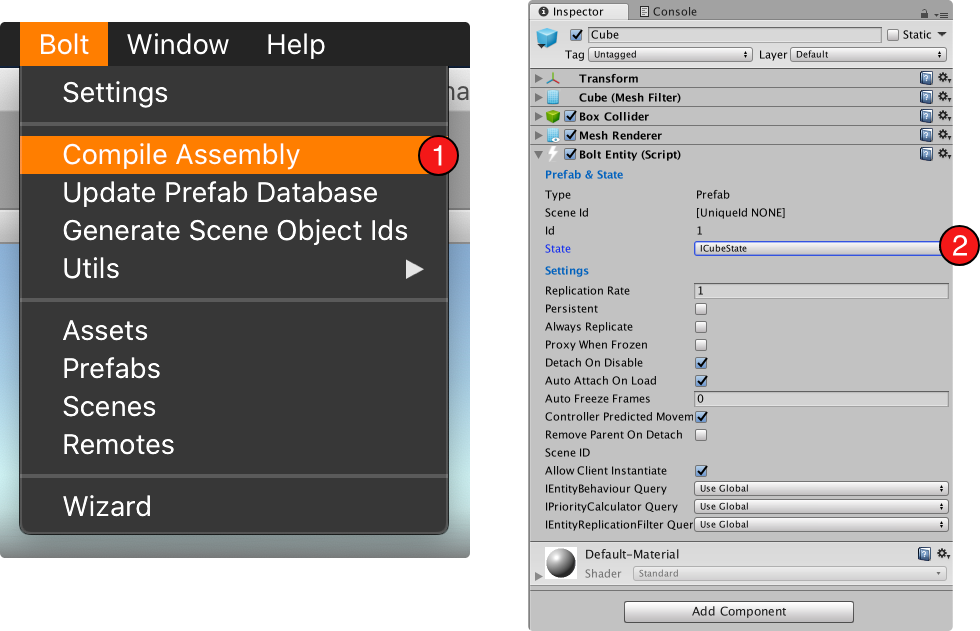Open Transform gear settings menu
This screenshot has width=980, height=631.
[x=944, y=78]
